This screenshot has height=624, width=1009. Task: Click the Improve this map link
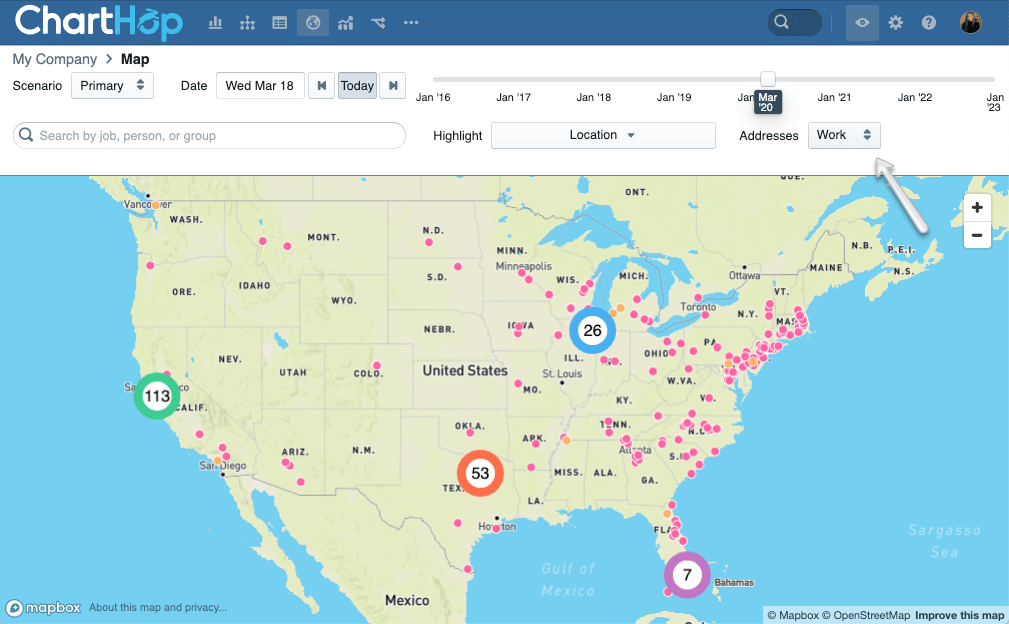[959, 614]
